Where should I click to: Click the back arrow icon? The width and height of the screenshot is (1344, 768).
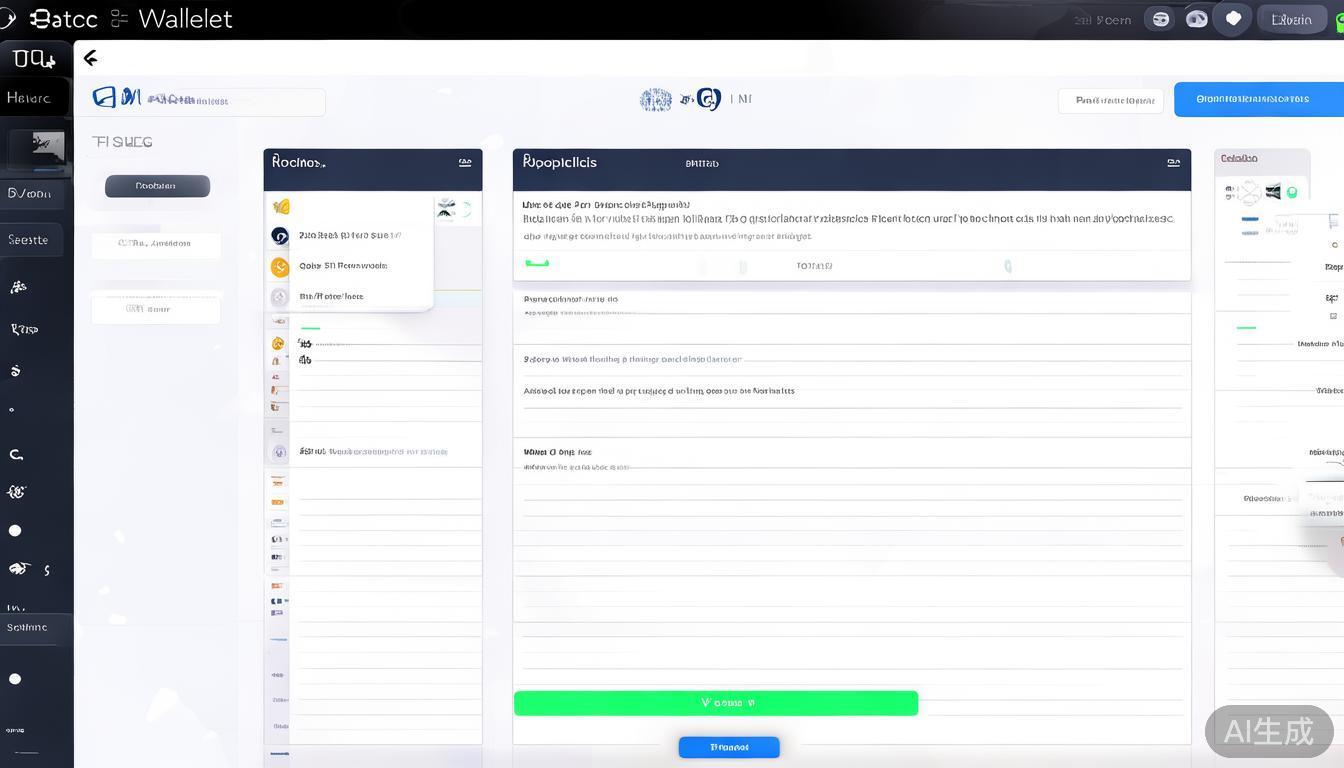pos(90,58)
